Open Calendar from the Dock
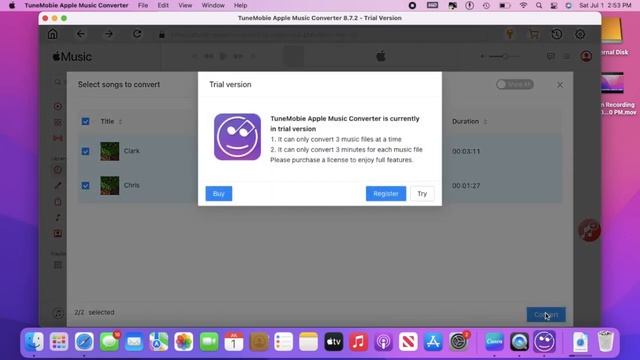This screenshot has width=640, height=360. tap(234, 341)
